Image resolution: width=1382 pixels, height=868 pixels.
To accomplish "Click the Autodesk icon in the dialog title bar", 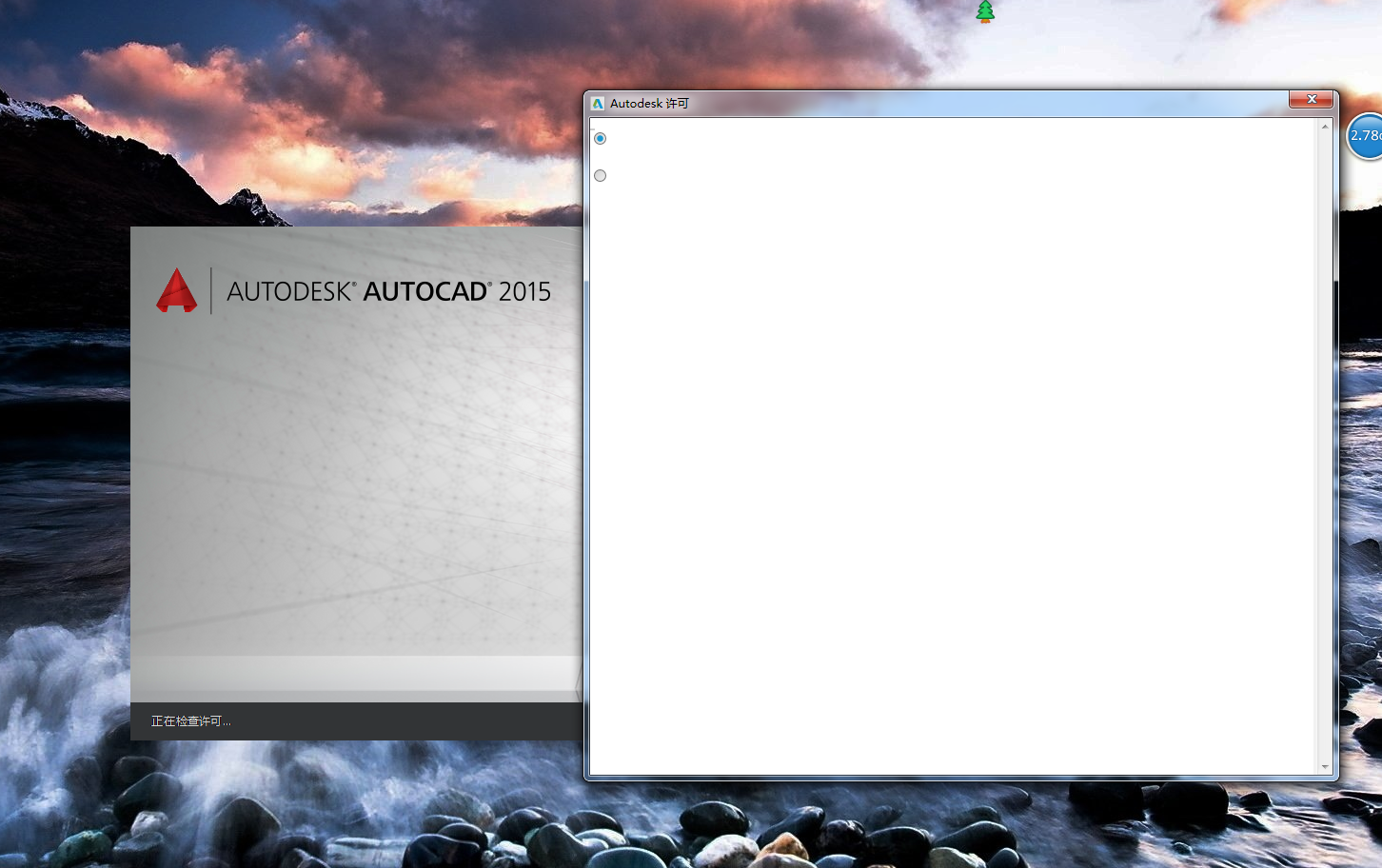I will coord(598,103).
